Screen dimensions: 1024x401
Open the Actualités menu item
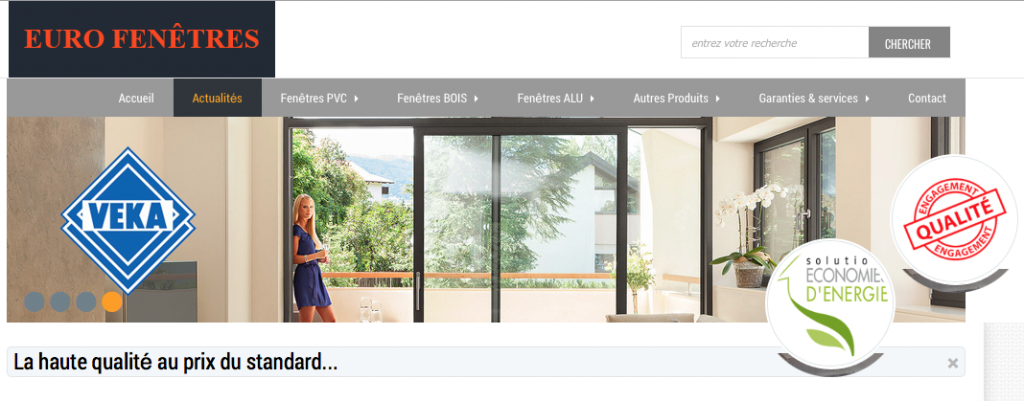pos(217,98)
